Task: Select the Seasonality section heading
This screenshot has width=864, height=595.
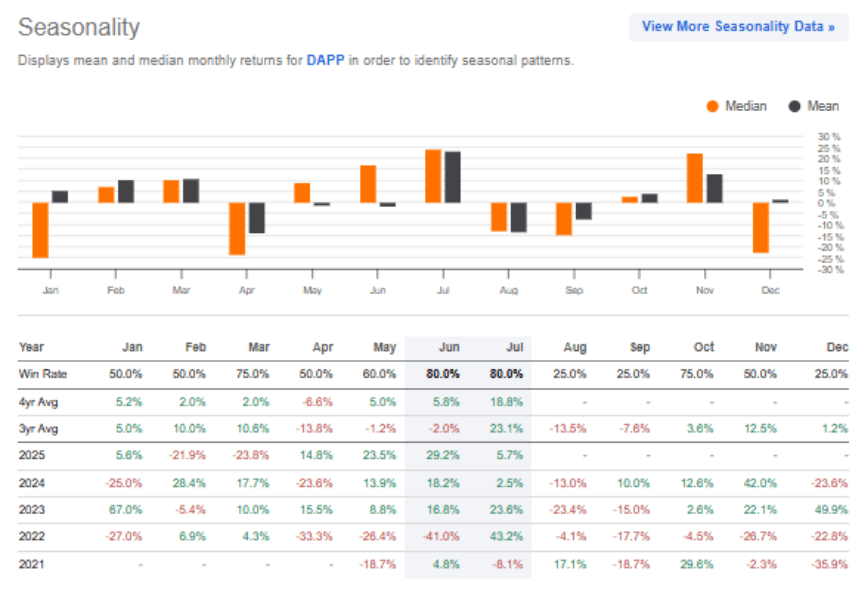Action: click(x=79, y=28)
